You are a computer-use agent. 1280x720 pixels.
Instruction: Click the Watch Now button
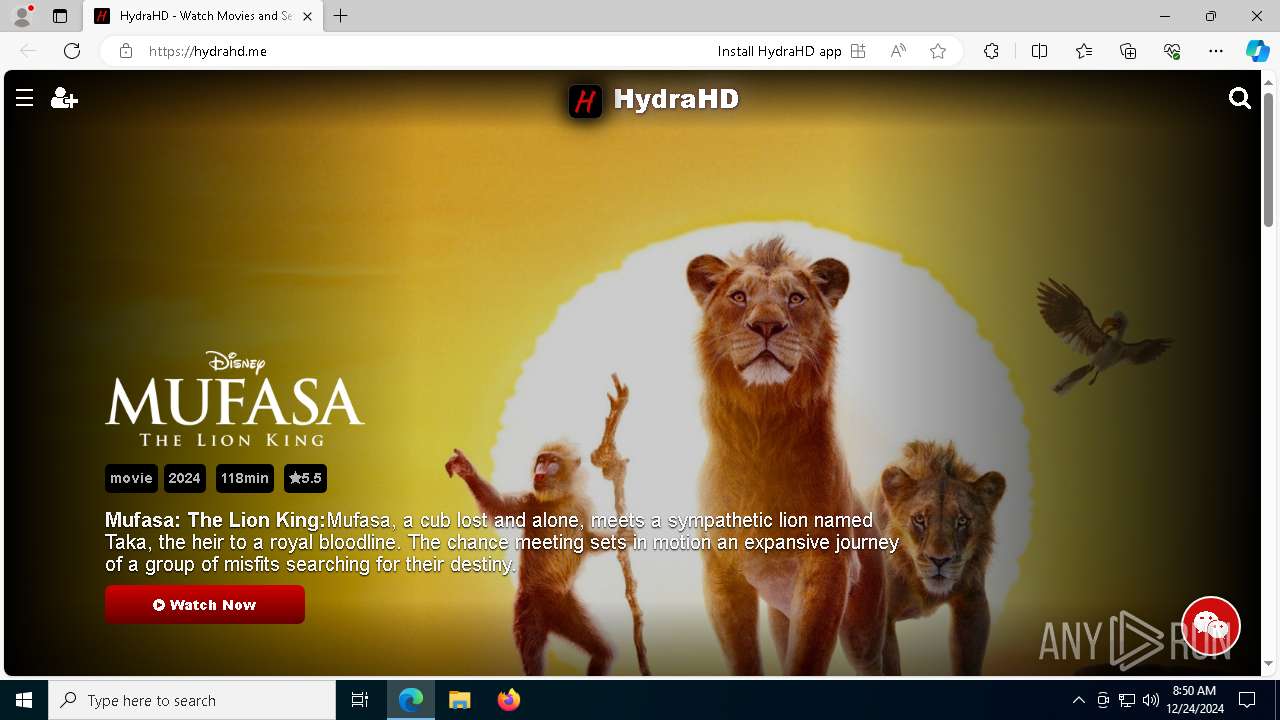pyautogui.click(x=205, y=605)
